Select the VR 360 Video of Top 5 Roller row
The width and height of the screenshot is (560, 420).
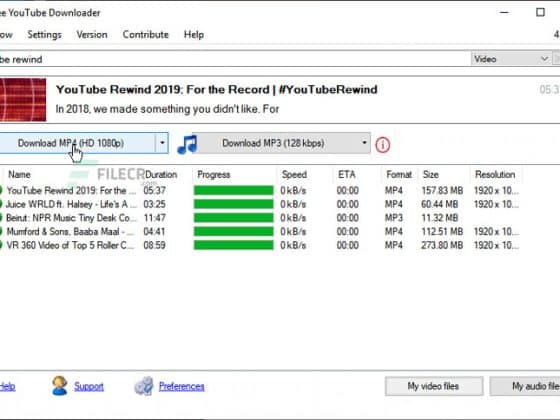tap(261, 245)
